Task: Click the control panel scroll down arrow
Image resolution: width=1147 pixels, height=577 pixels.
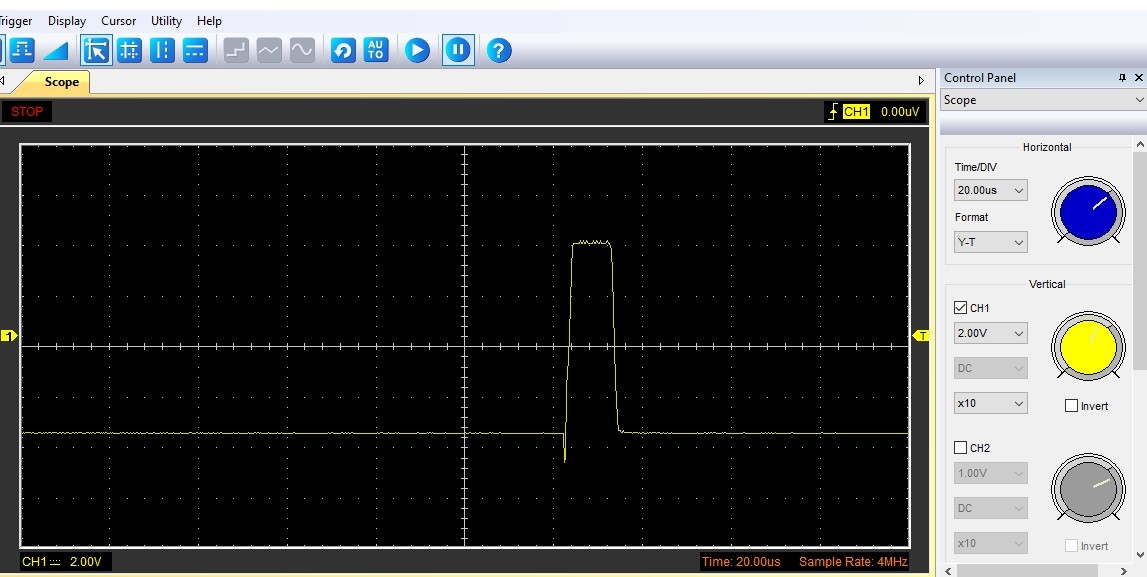Action: click(x=1140, y=554)
